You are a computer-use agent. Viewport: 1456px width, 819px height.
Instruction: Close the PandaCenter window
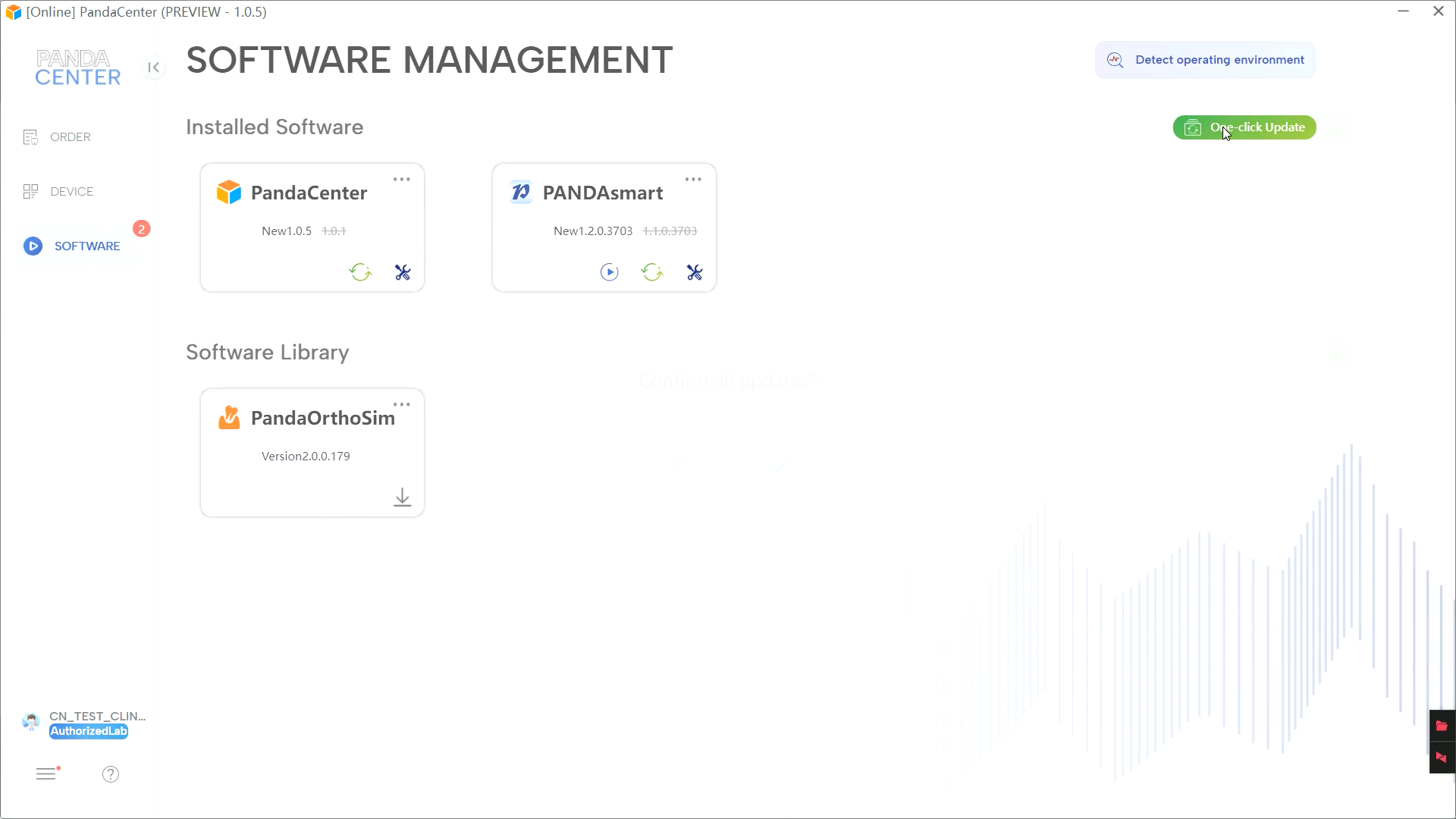pos(1439,11)
